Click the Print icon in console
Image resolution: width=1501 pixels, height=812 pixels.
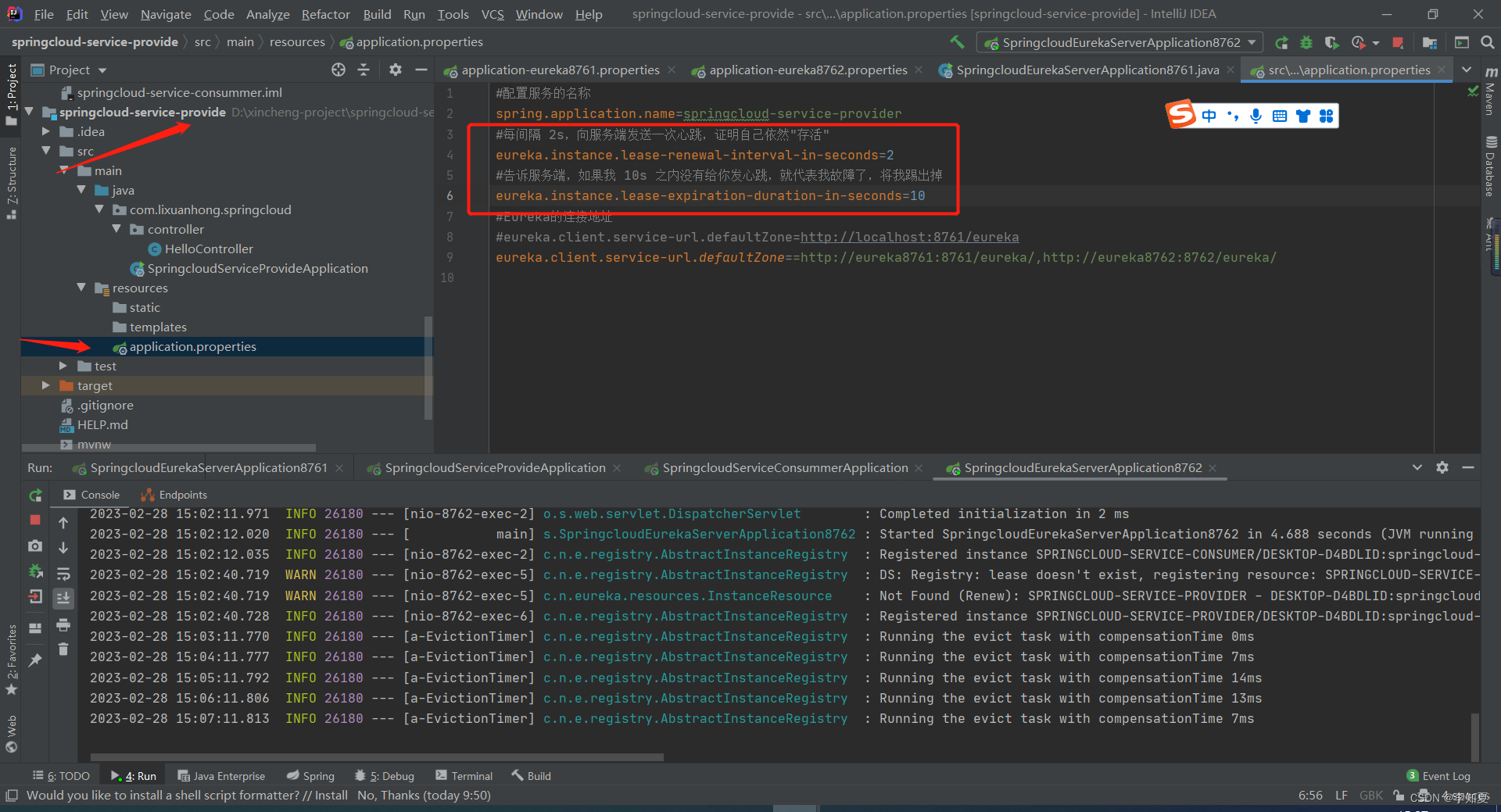[x=63, y=624]
